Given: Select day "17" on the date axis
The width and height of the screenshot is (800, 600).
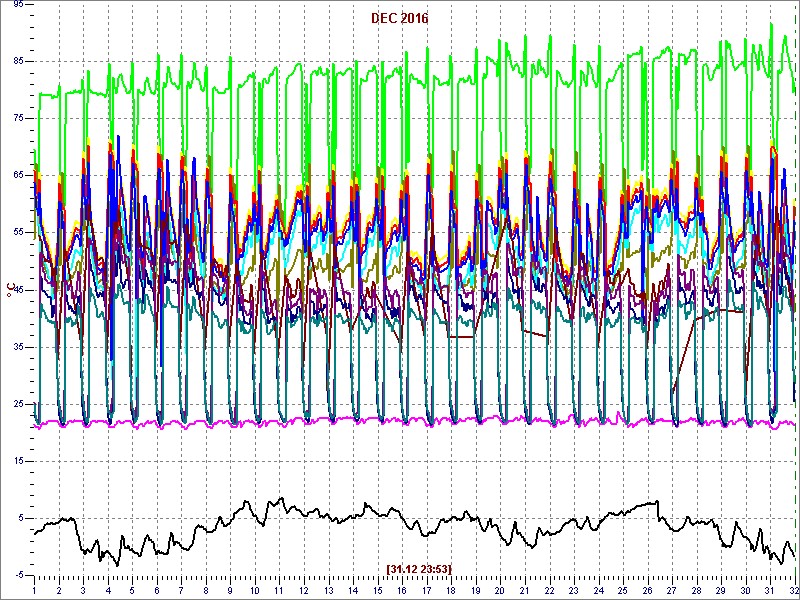Looking at the screenshot, I should pyautogui.click(x=426, y=590).
